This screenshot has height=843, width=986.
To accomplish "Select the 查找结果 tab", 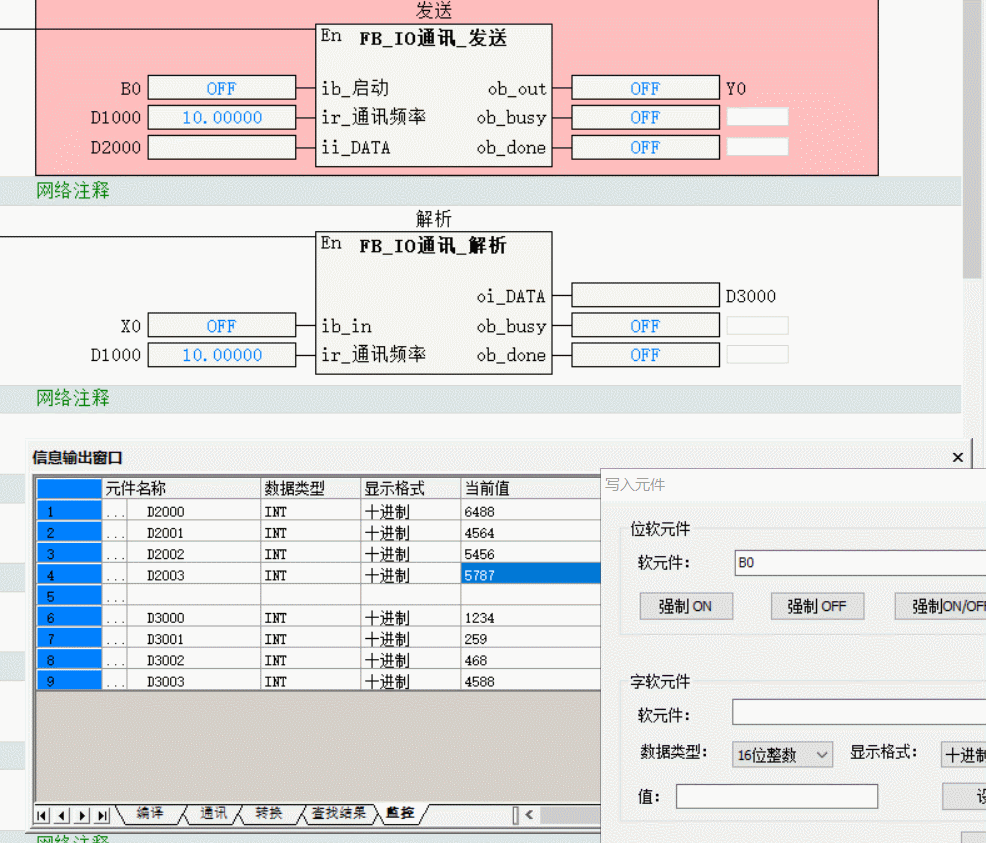I will (x=338, y=813).
